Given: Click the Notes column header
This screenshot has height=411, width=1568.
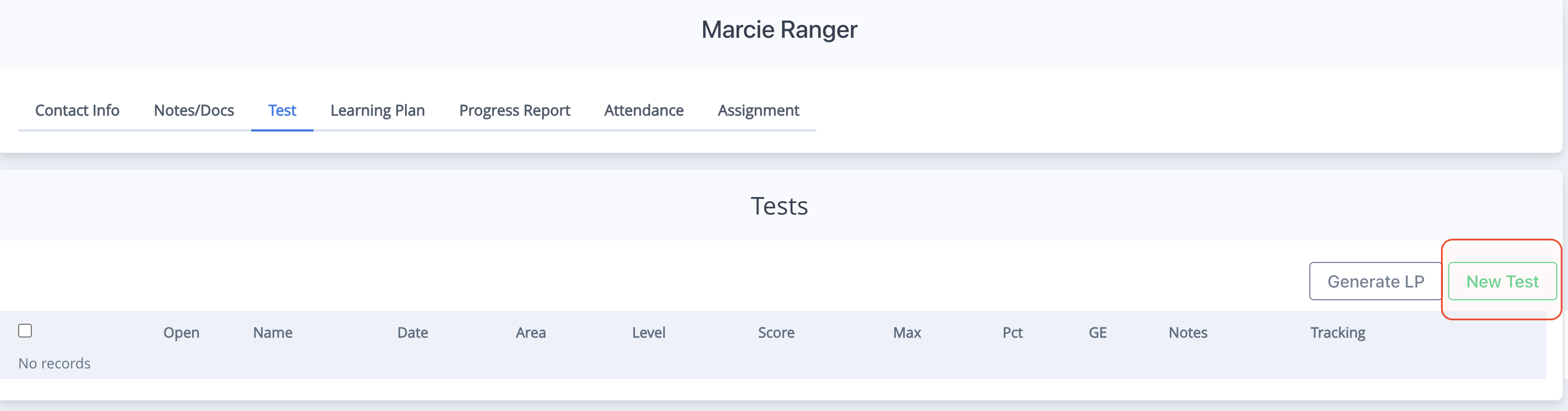Looking at the screenshot, I should click(x=1187, y=332).
